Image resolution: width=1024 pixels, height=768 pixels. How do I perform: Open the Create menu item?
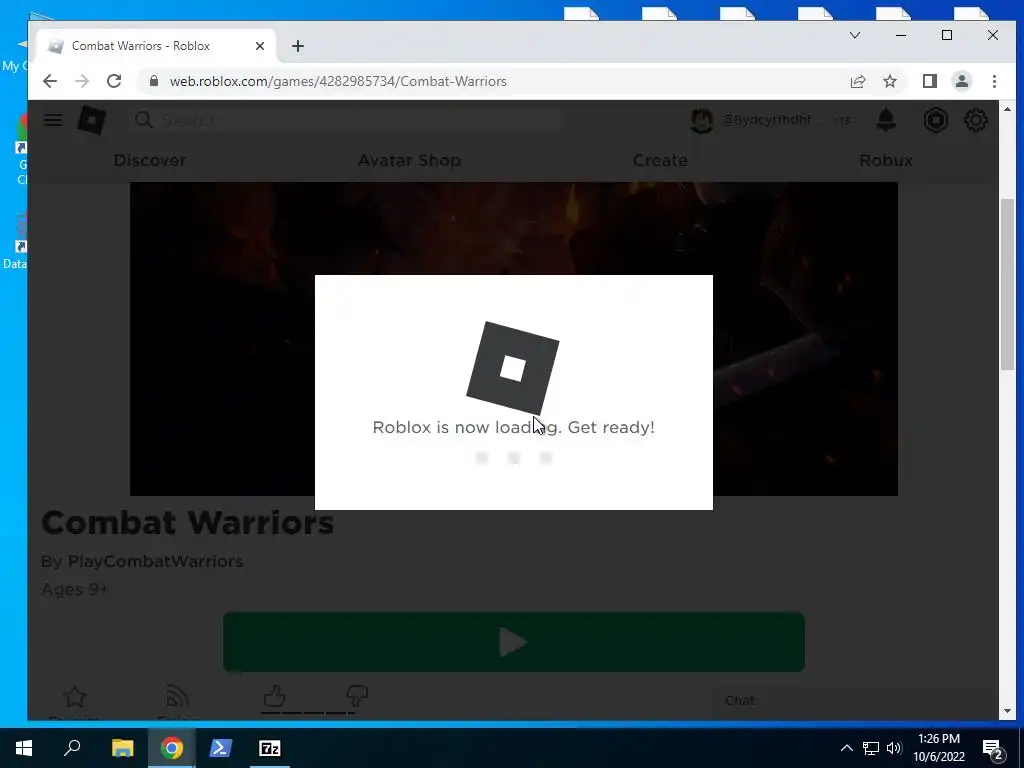[660, 160]
